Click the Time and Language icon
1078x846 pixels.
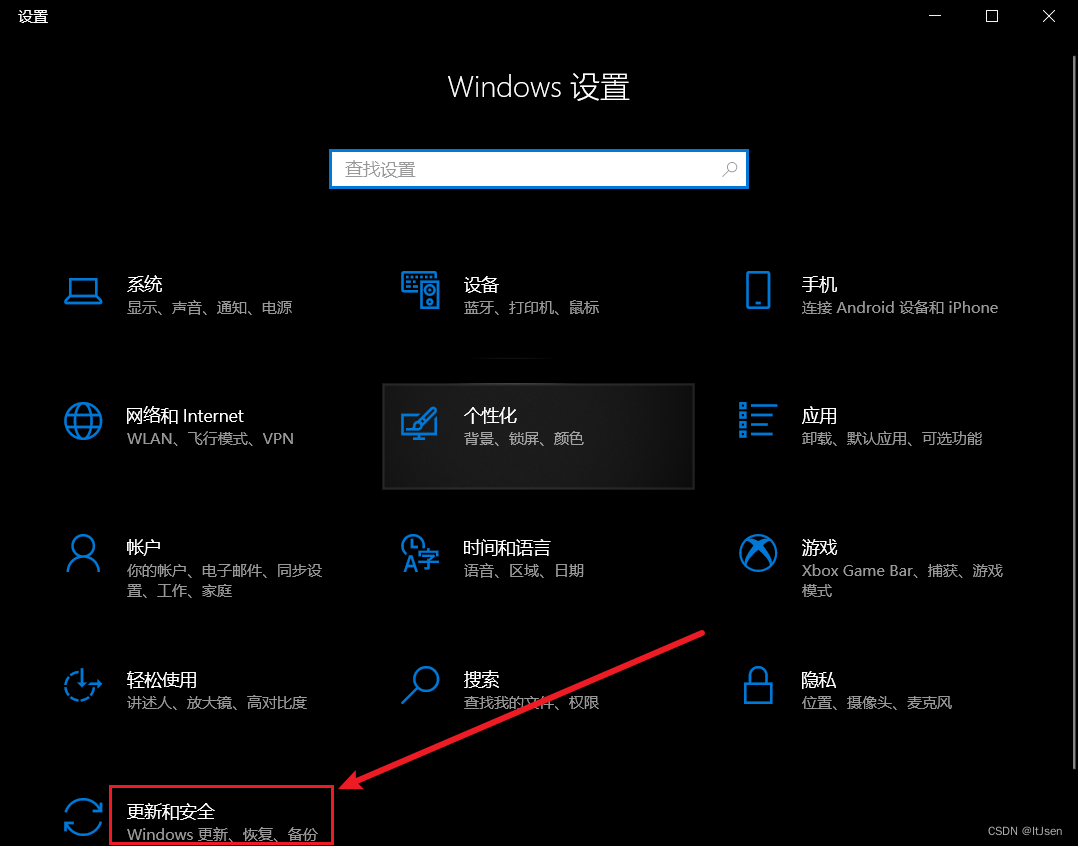pyautogui.click(x=420, y=553)
